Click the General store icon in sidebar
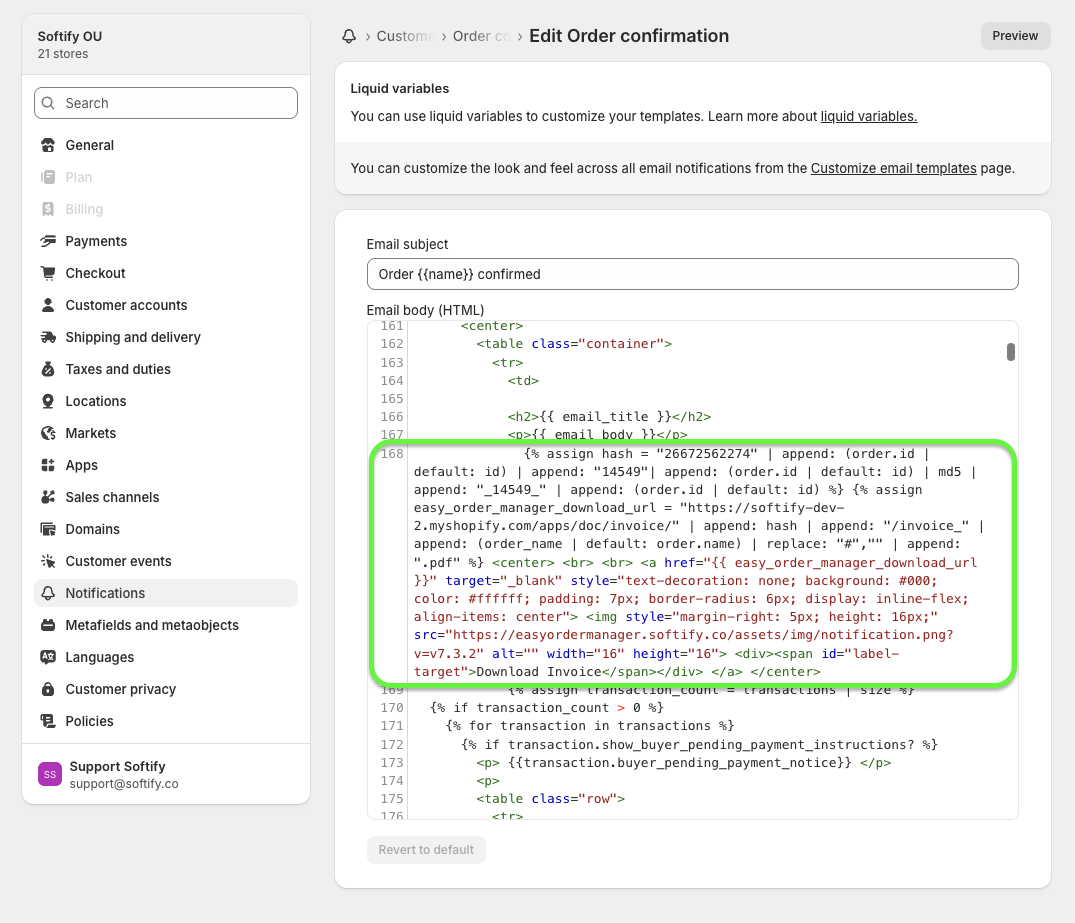This screenshot has width=1075, height=923. [x=48, y=145]
